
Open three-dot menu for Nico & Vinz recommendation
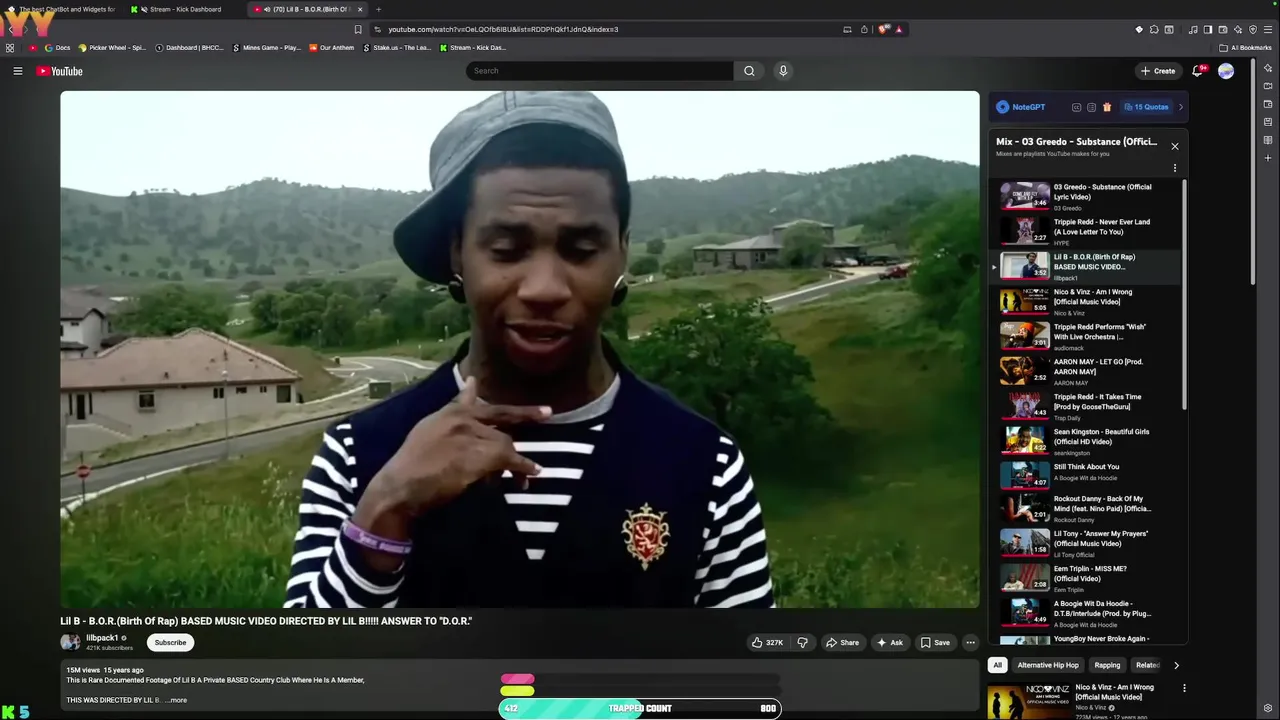[1184, 688]
